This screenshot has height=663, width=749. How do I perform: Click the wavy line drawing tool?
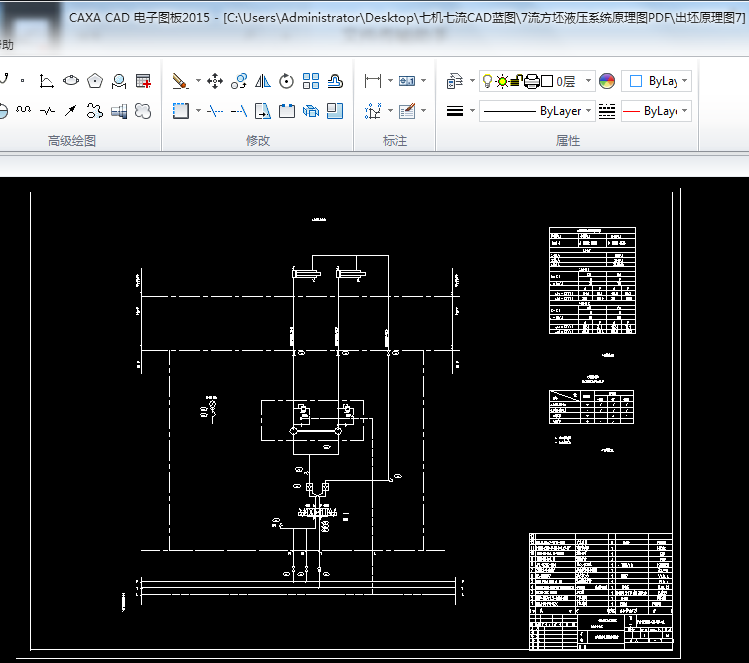pyautogui.click(x=23, y=110)
